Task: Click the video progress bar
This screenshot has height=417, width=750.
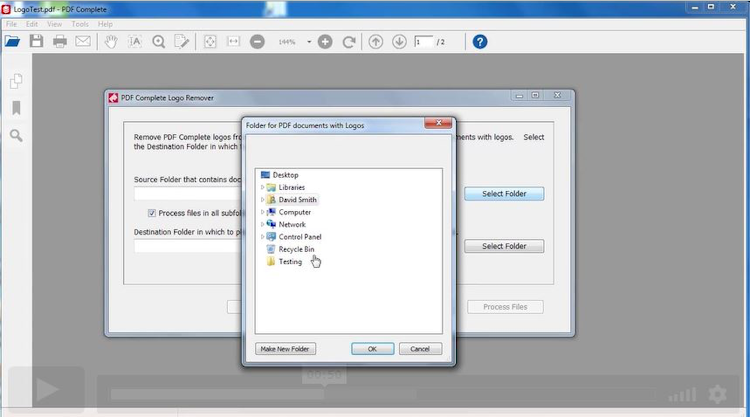Action: click(x=382, y=395)
